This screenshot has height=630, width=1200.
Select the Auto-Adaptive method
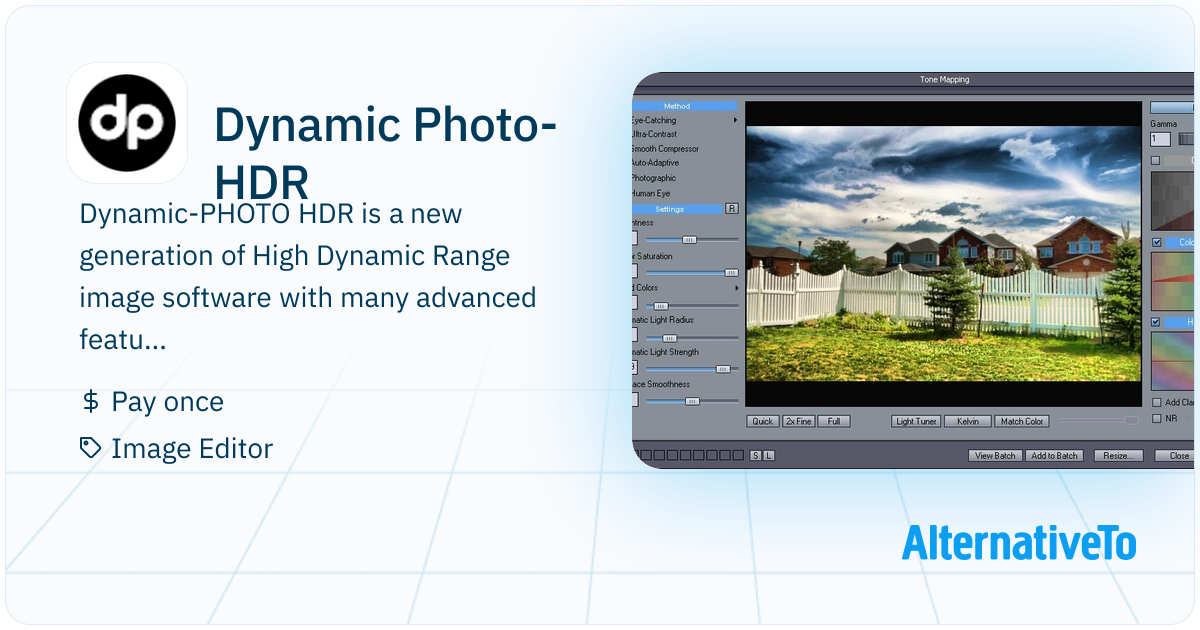[x=655, y=163]
